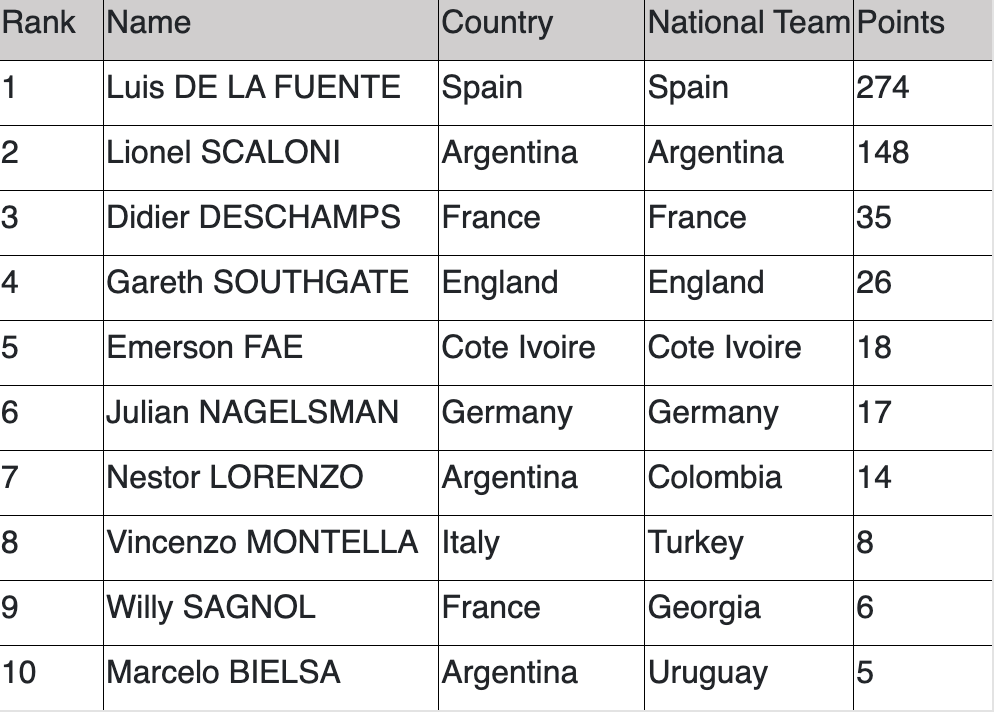Screen dimensions: 1000x716
Task: Click the Turkey national team cell
Action: [749, 549]
